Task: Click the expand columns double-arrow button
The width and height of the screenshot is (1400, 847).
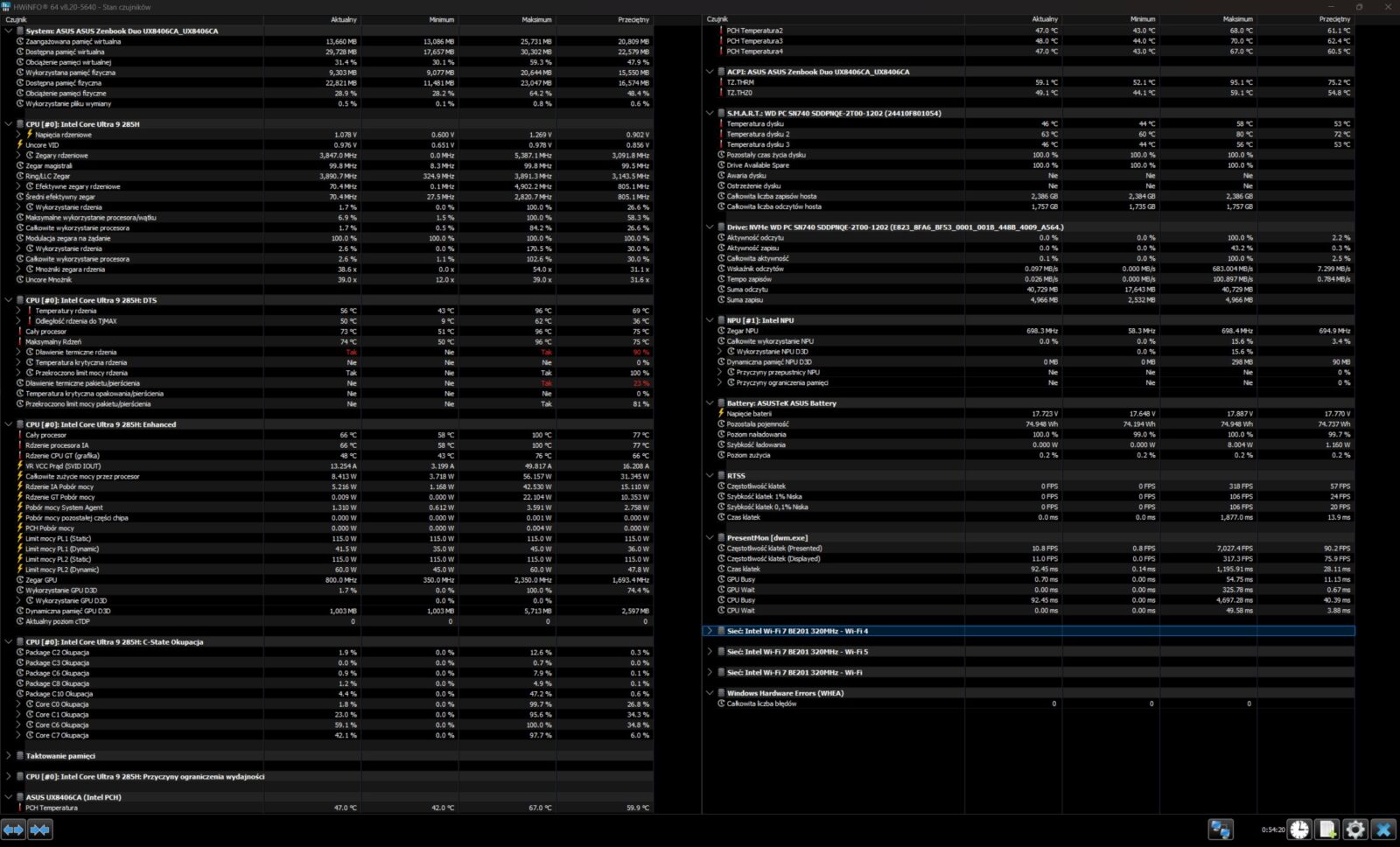Action: [x=13, y=829]
